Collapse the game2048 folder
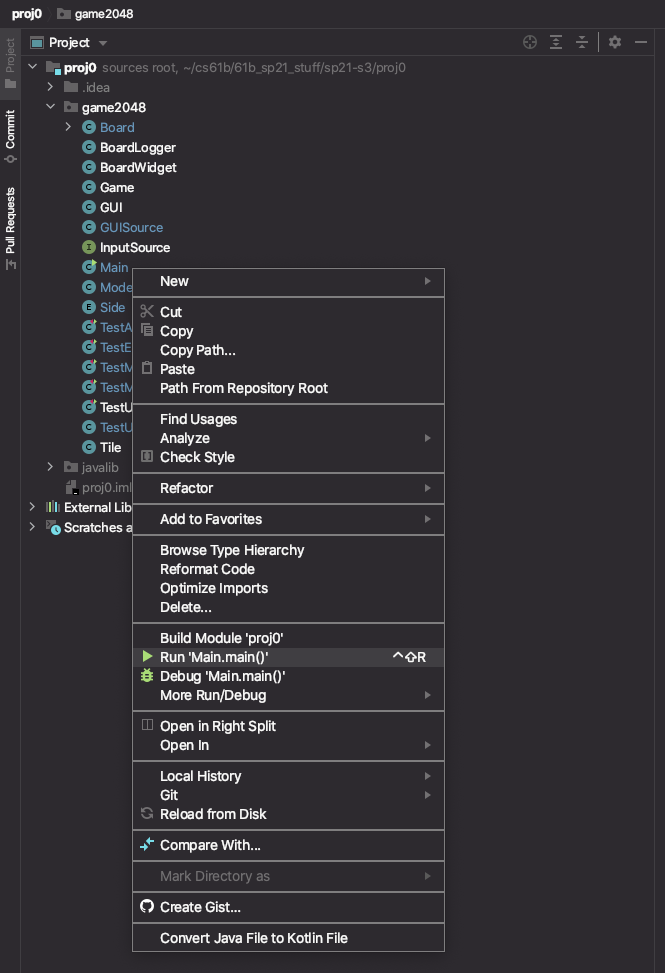Image resolution: width=665 pixels, height=973 pixels. click(50, 107)
